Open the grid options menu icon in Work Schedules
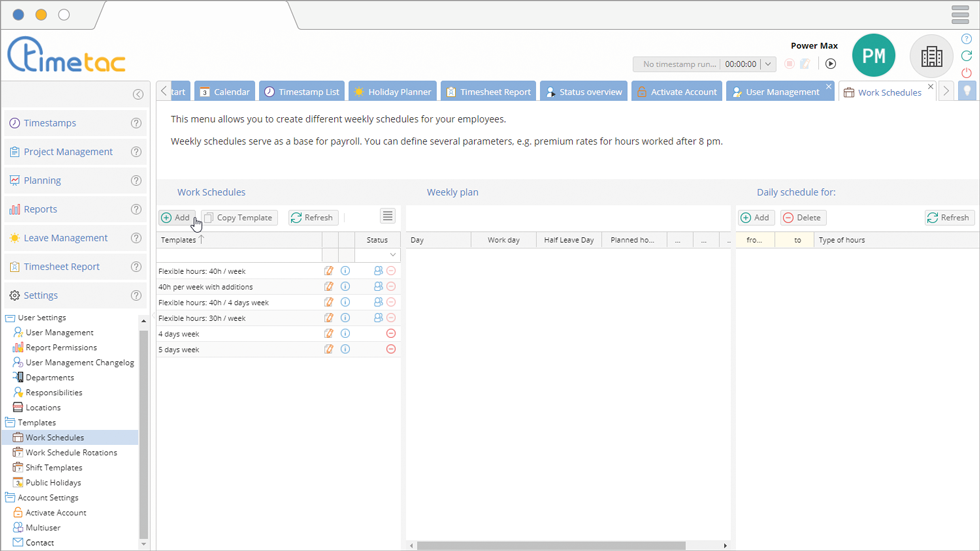 [x=387, y=216]
